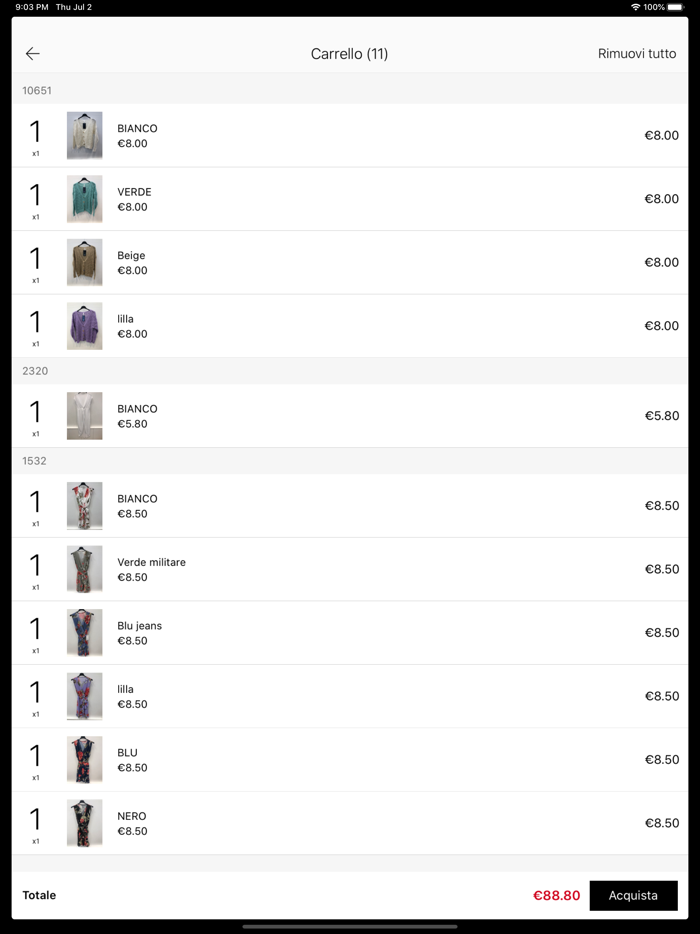Open the green VERDE sweater thumbnail
The height and width of the screenshot is (934, 700).
pyautogui.click(x=84, y=199)
